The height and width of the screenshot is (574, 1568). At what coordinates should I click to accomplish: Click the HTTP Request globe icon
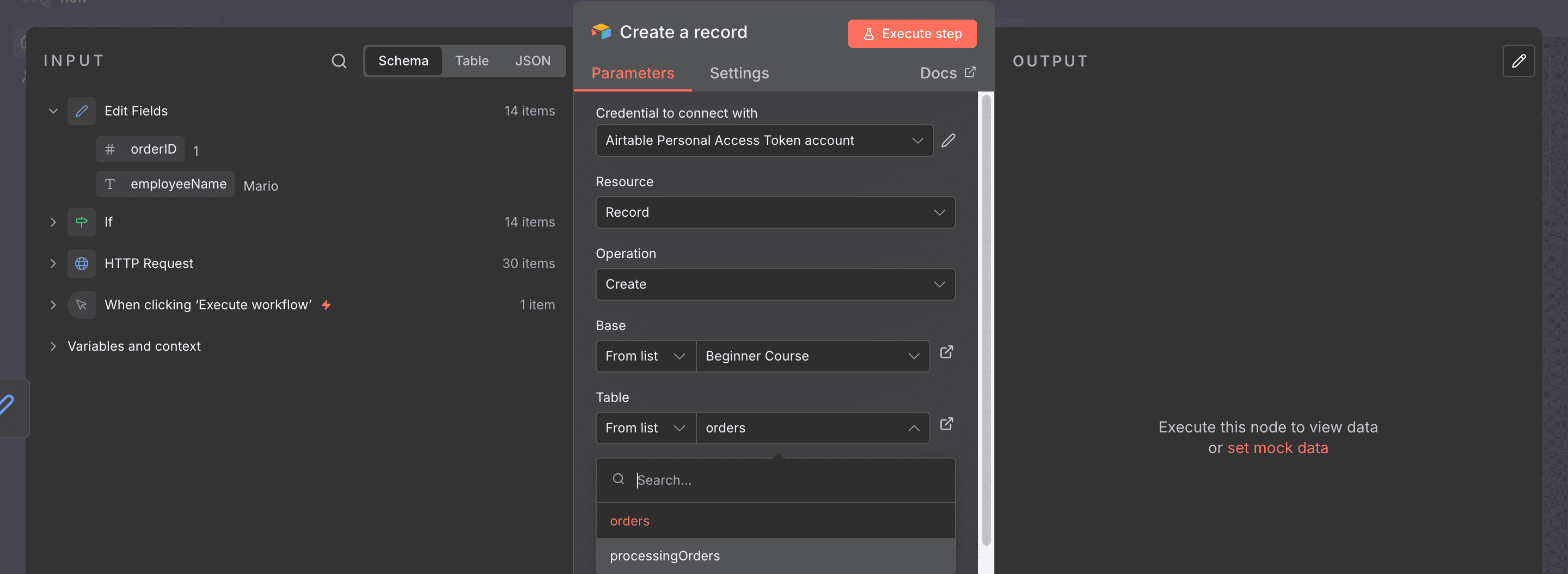pos(82,264)
